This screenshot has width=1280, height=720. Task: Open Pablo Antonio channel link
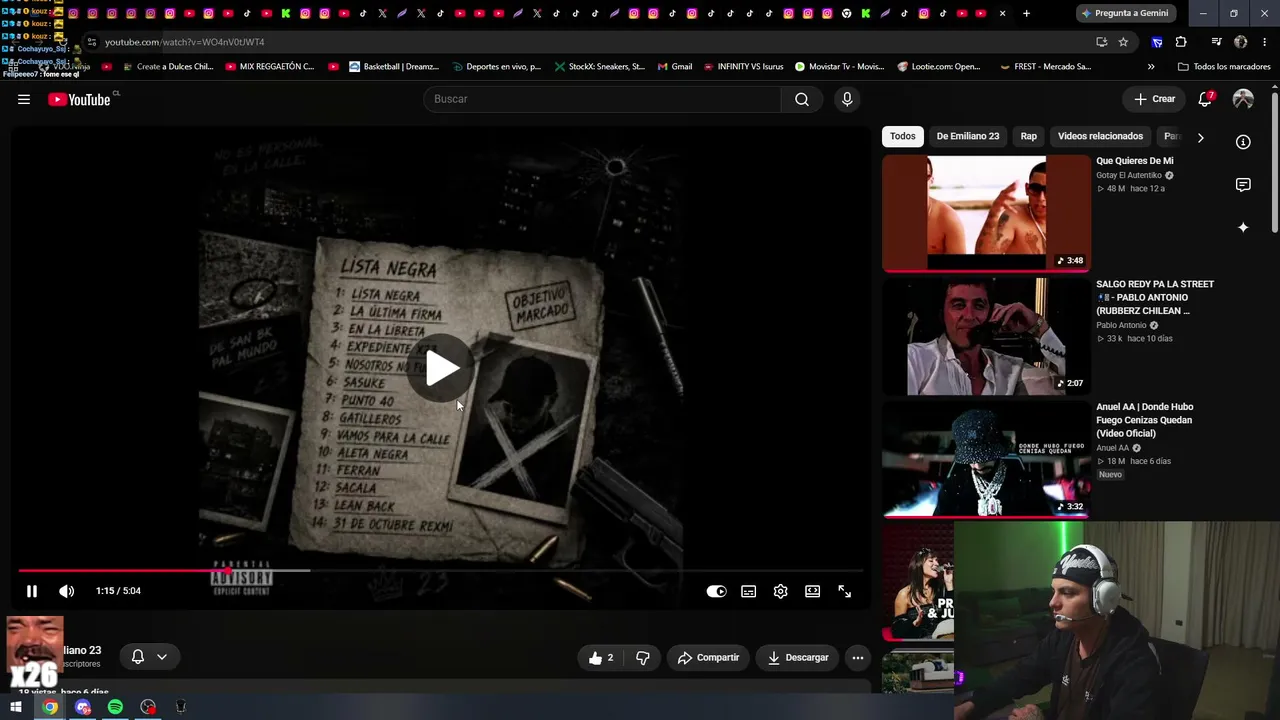1121,326
